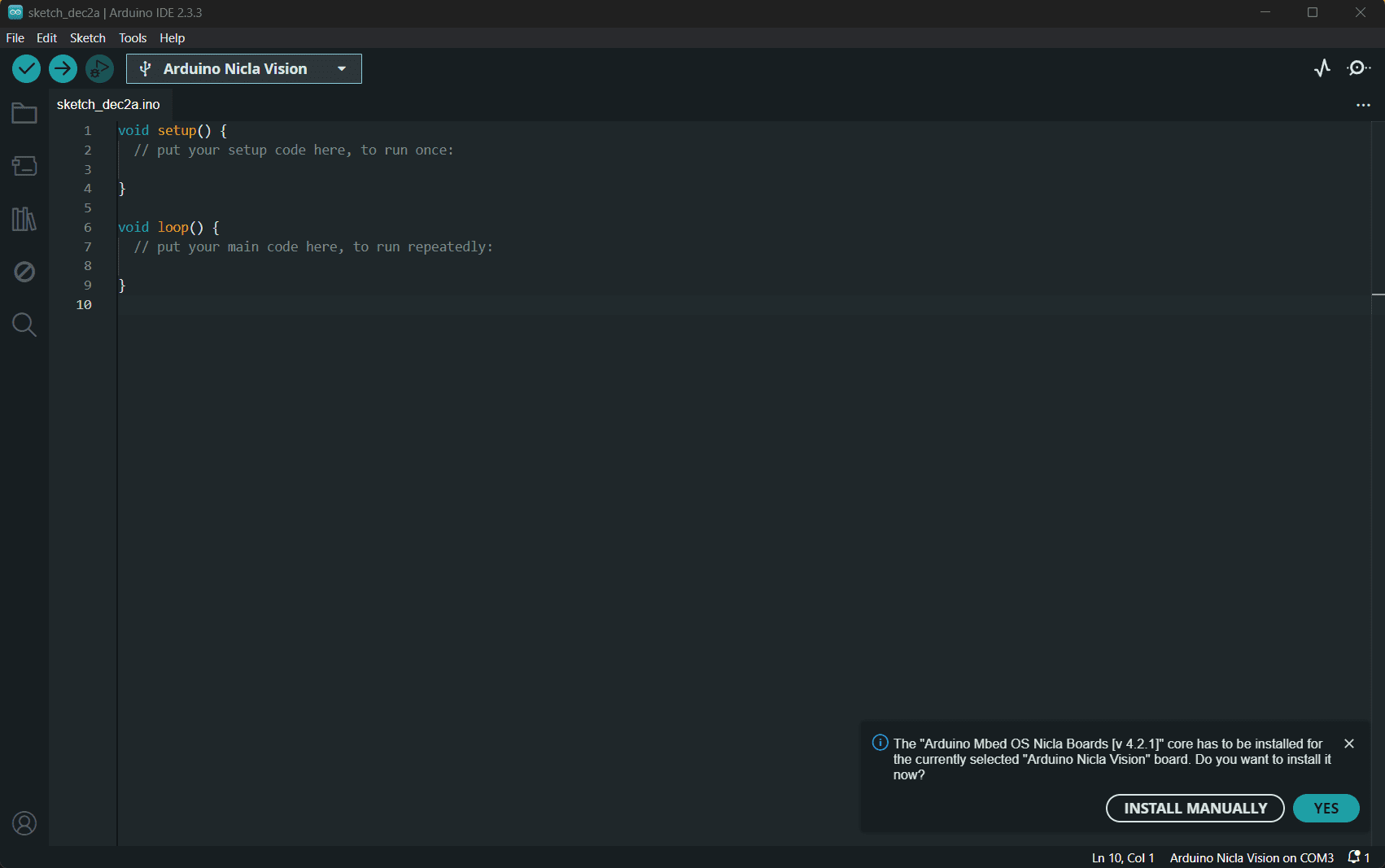Open the File menu
This screenshot has height=868, width=1385.
[x=15, y=38]
